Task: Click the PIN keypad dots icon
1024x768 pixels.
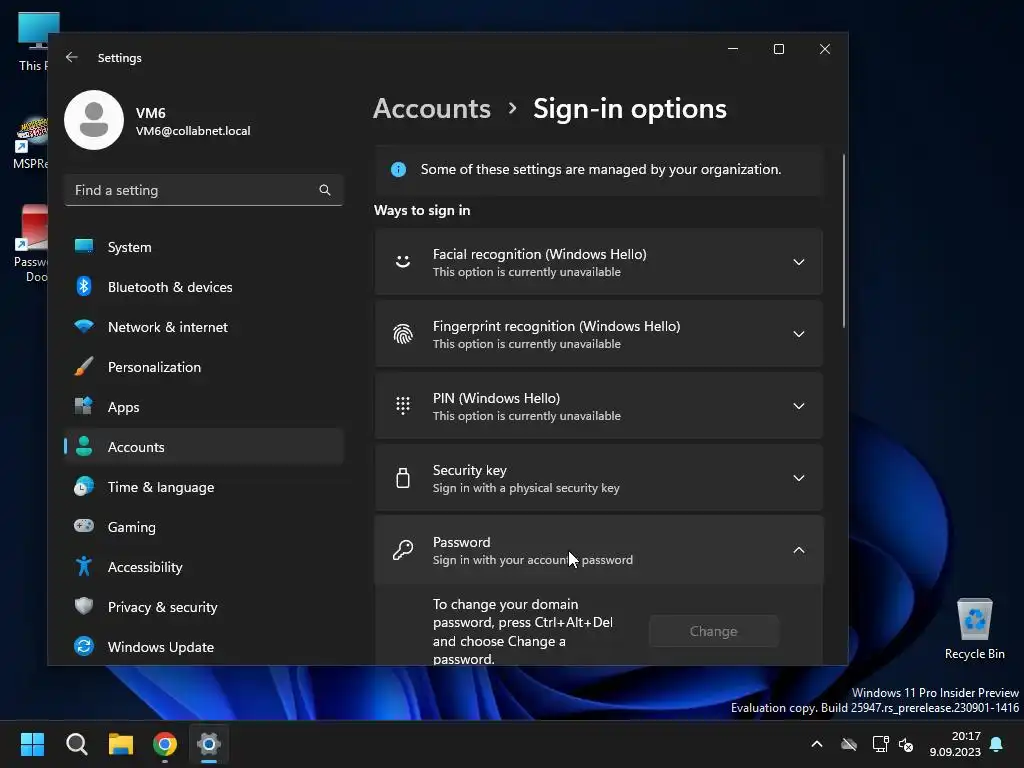Action: coord(403,406)
